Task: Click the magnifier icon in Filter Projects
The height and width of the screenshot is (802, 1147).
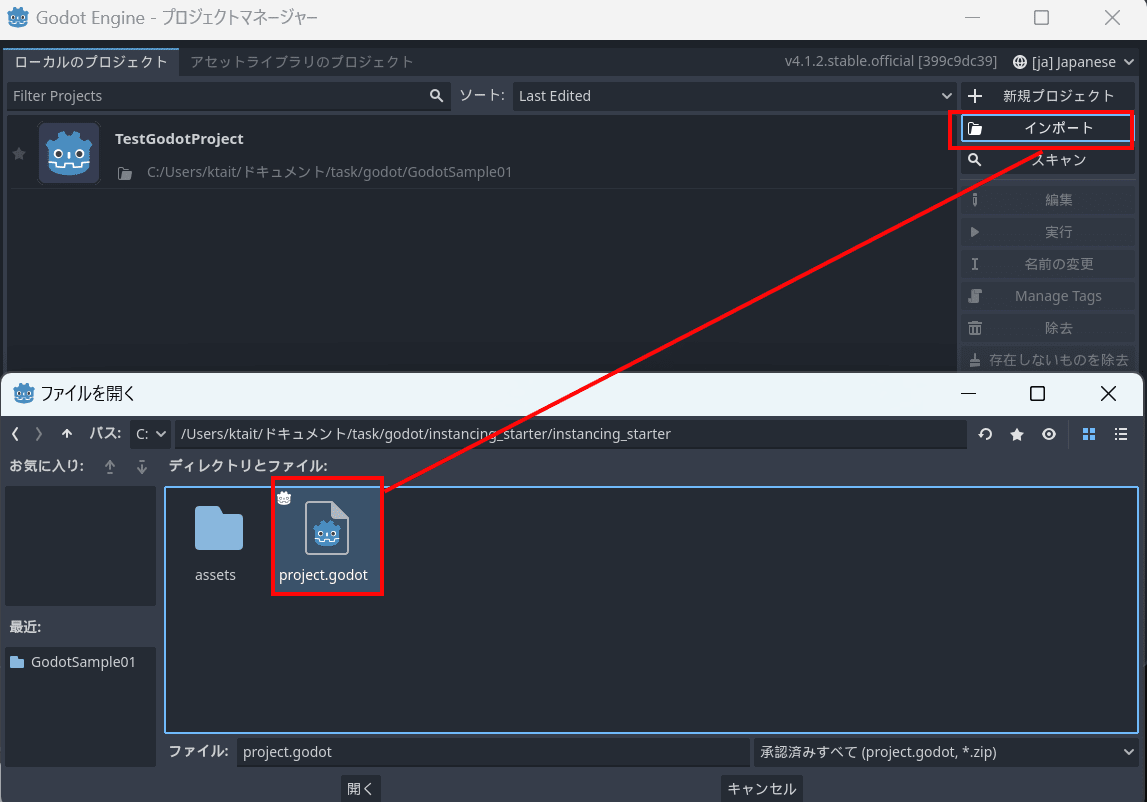Action: tap(436, 96)
